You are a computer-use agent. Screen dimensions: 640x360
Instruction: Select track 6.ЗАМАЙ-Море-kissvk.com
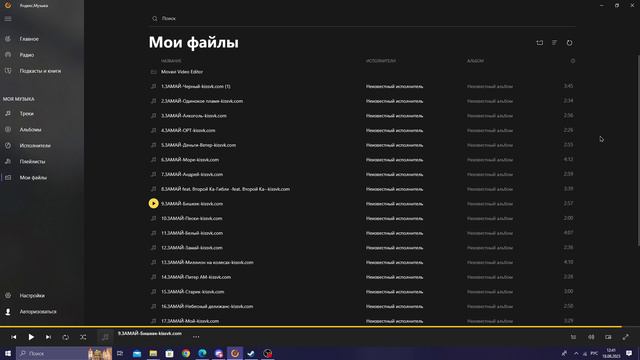[x=362, y=160]
